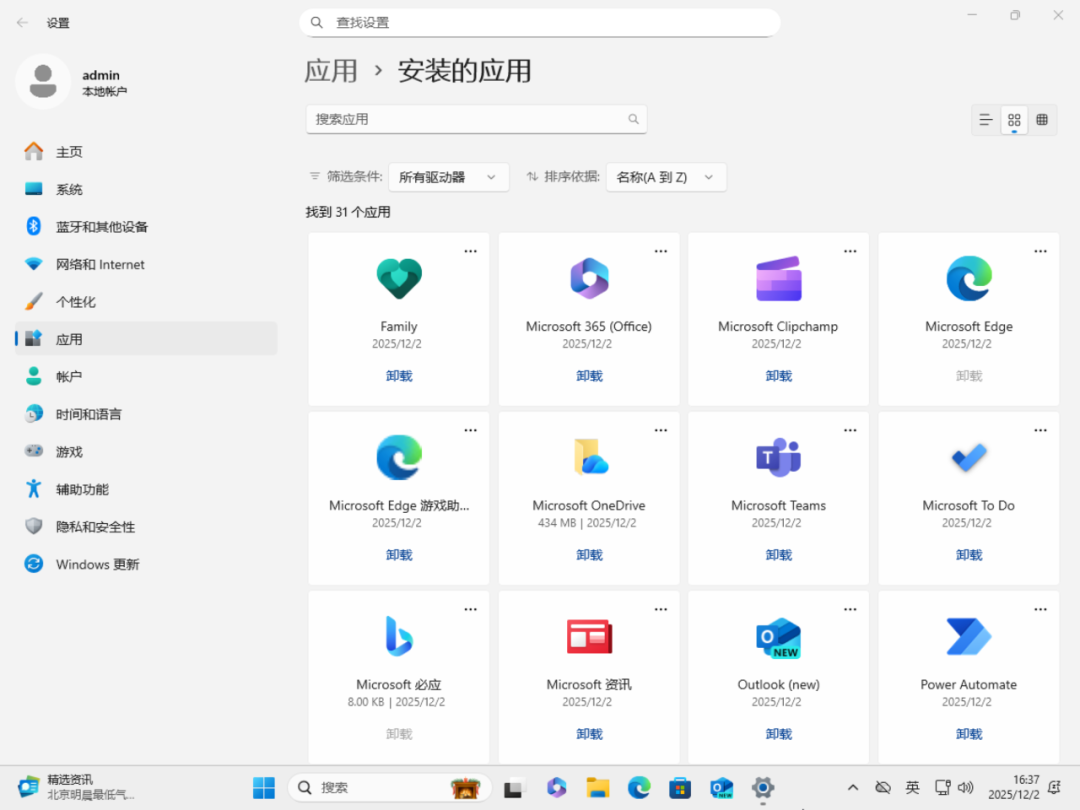Image resolution: width=1080 pixels, height=810 pixels.
Task: Open 帐户 settings section
Action: 146,377
